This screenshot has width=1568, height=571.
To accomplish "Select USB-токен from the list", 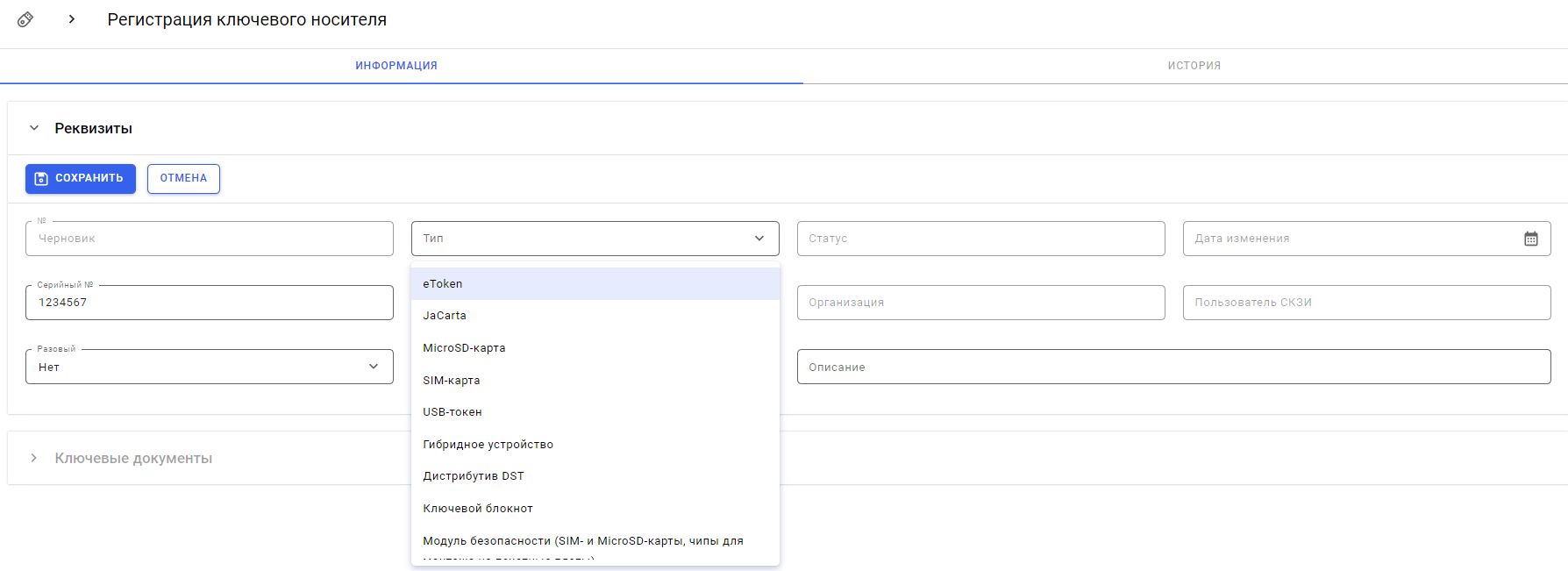I will coord(453,412).
